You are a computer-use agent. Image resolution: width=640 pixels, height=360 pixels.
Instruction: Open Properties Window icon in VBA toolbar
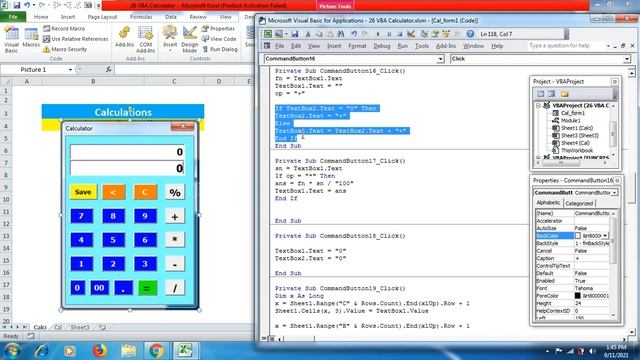(x=436, y=34)
